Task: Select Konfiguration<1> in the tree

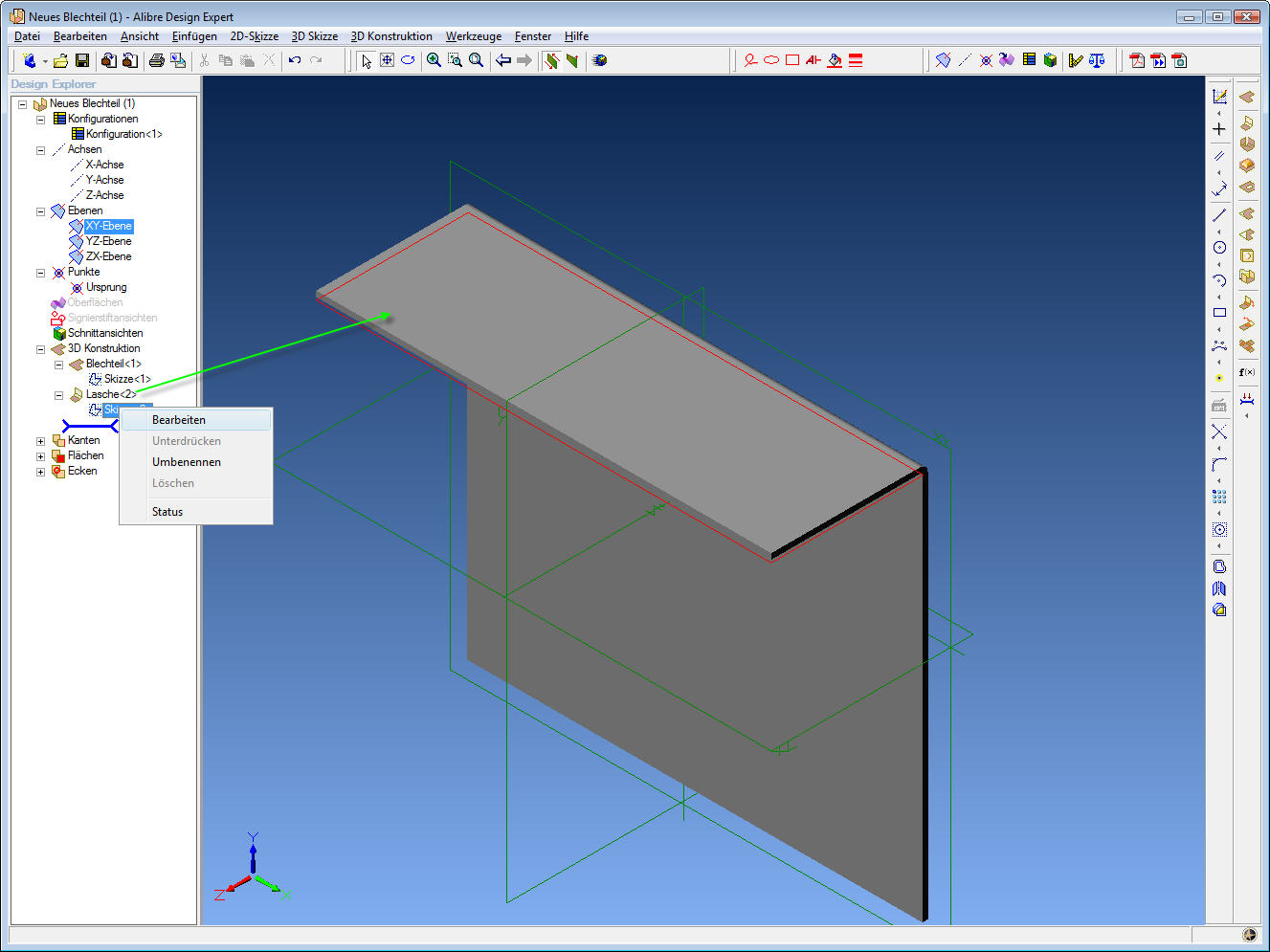Action: click(124, 134)
